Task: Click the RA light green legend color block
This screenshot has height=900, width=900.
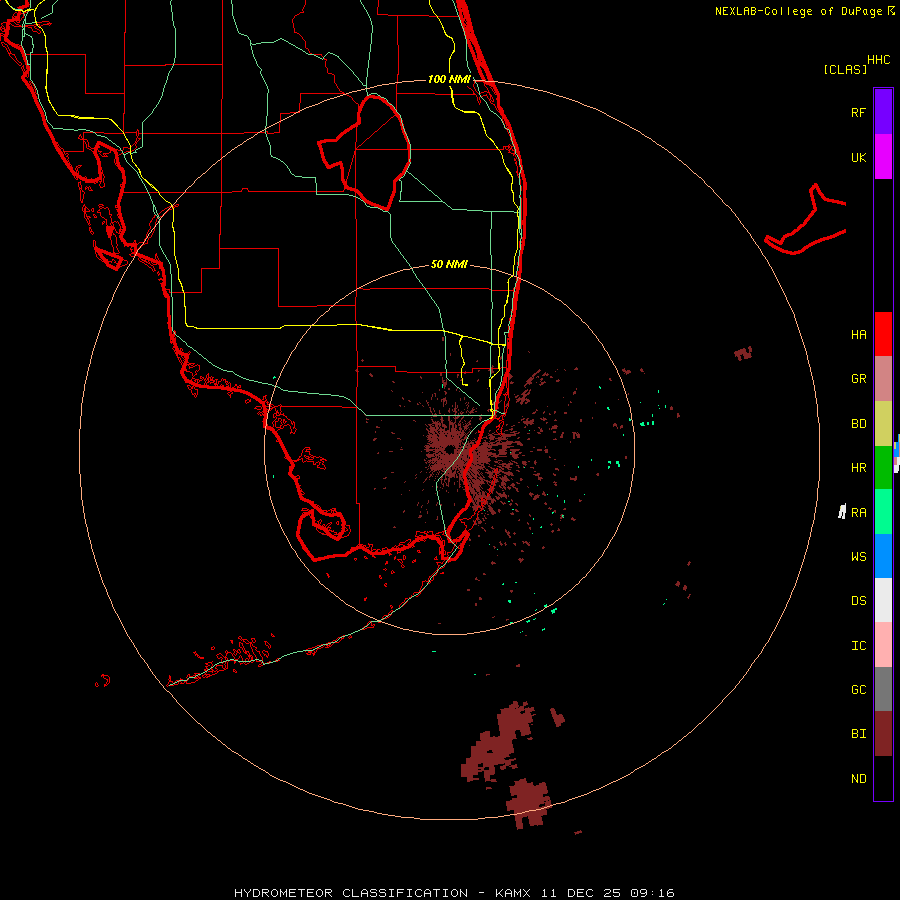Action: pos(883,512)
